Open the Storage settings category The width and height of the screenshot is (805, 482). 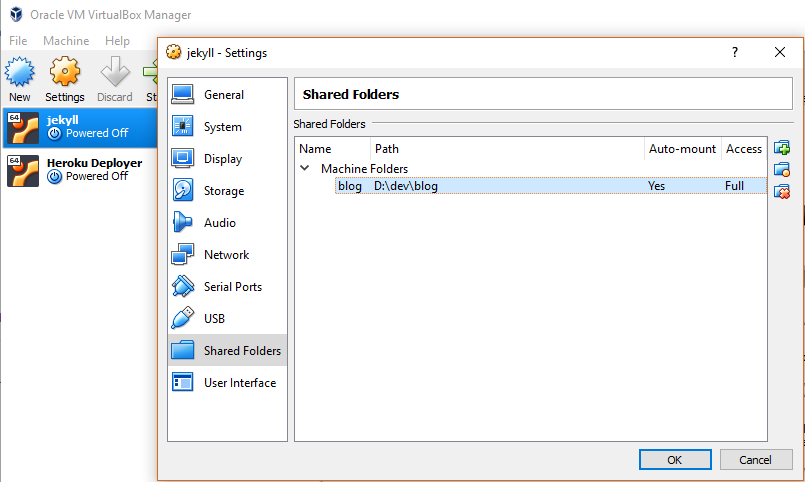pyautogui.click(x=227, y=190)
